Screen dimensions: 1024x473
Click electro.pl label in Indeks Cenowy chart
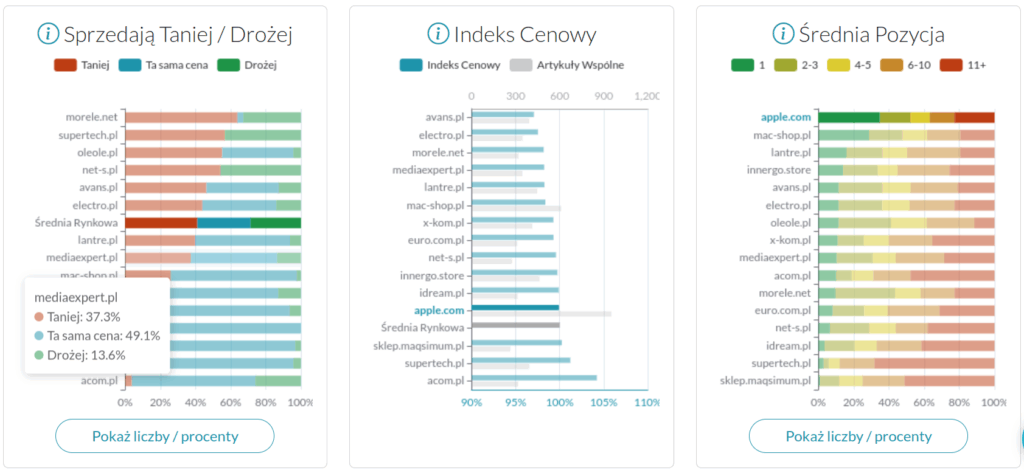pos(442,135)
